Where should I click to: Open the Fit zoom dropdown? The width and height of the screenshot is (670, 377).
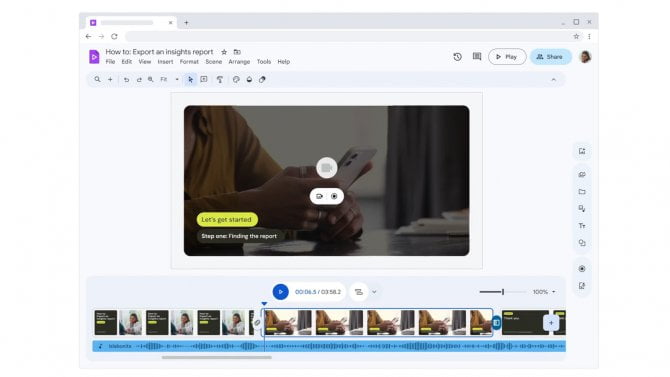(170, 80)
